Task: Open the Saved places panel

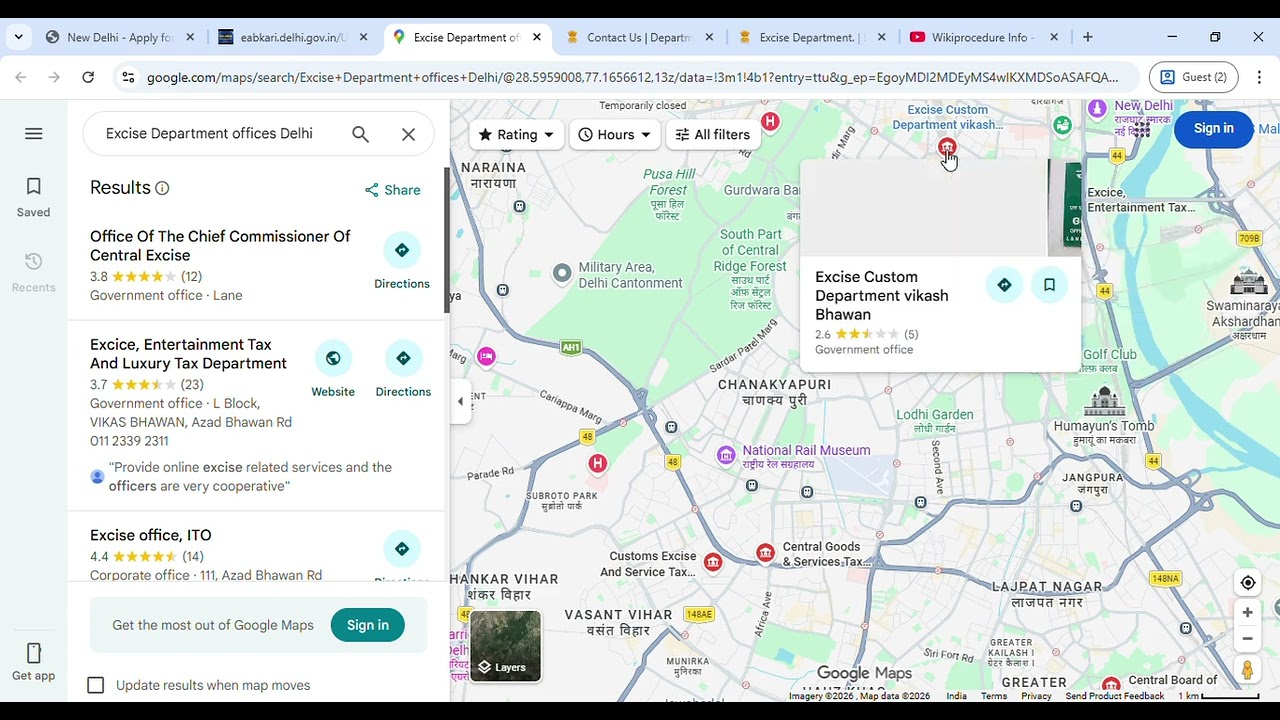Action: [33, 198]
